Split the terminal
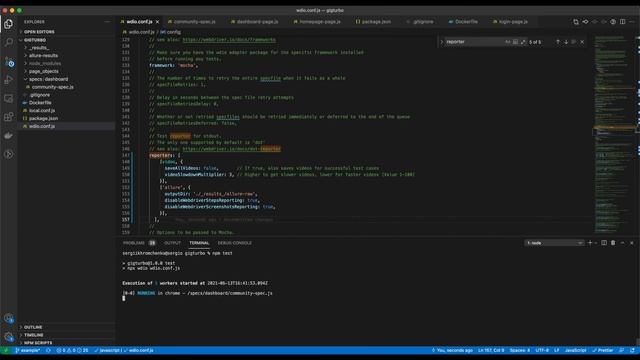The image size is (640, 360). (x=604, y=243)
